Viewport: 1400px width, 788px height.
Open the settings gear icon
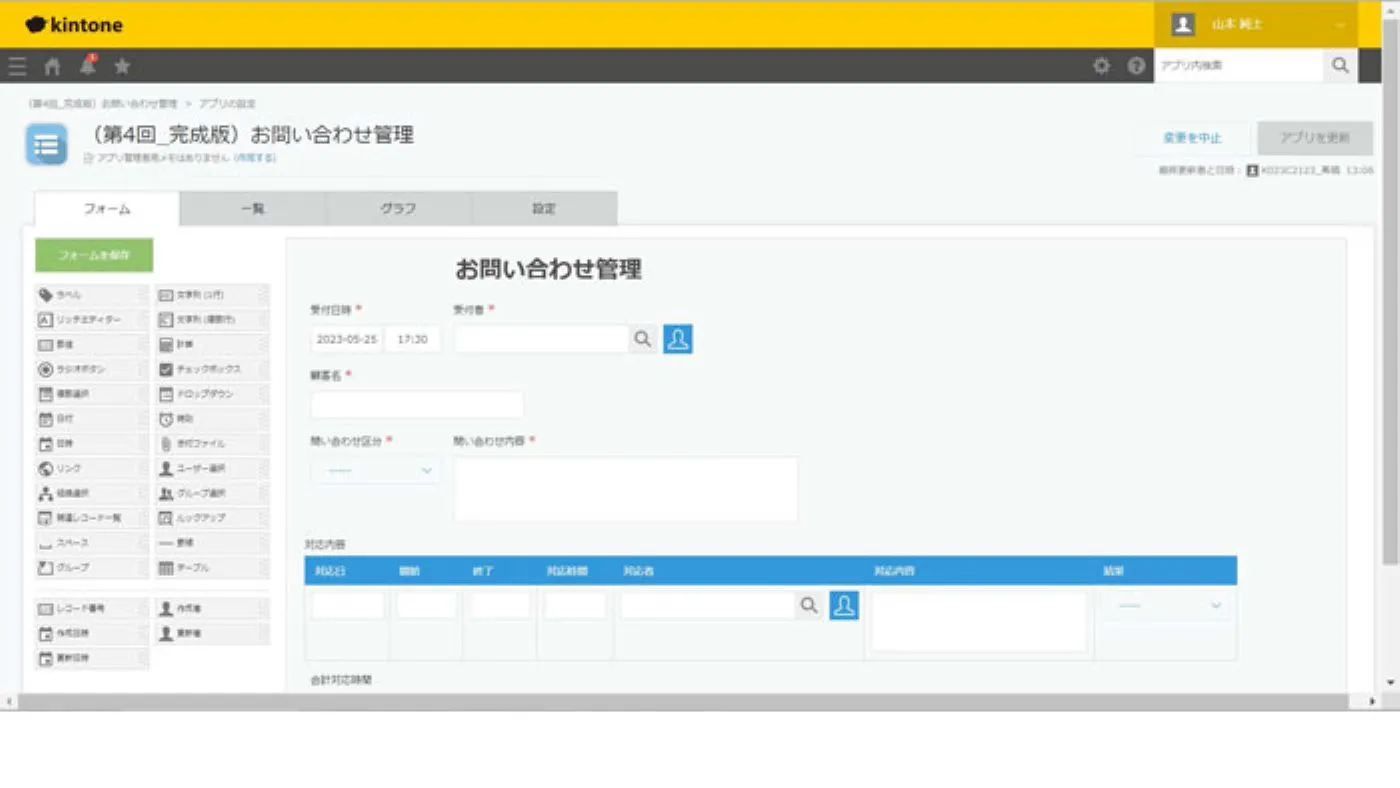1101,66
